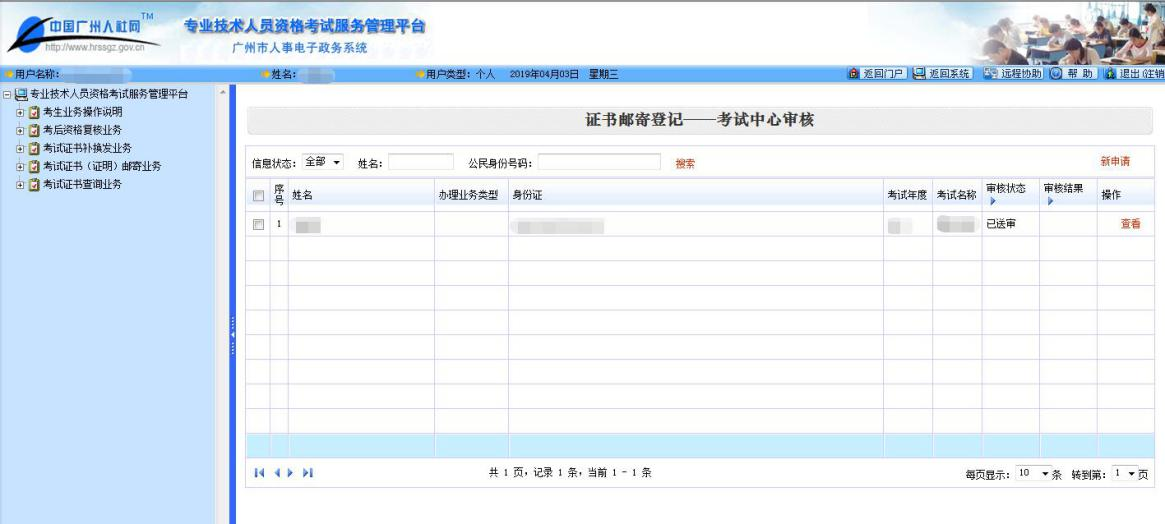The width and height of the screenshot is (1165, 524).
Task: Select 考试证书（证明）邮寄业务 in sidebar
Action: tap(101, 166)
